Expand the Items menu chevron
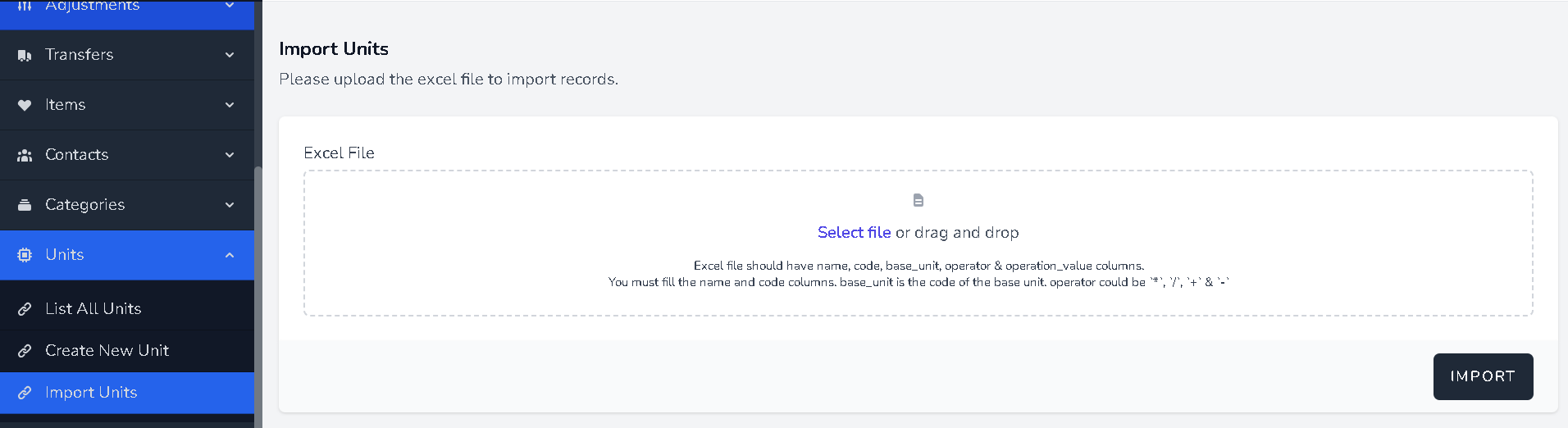1568x428 pixels. [x=230, y=105]
